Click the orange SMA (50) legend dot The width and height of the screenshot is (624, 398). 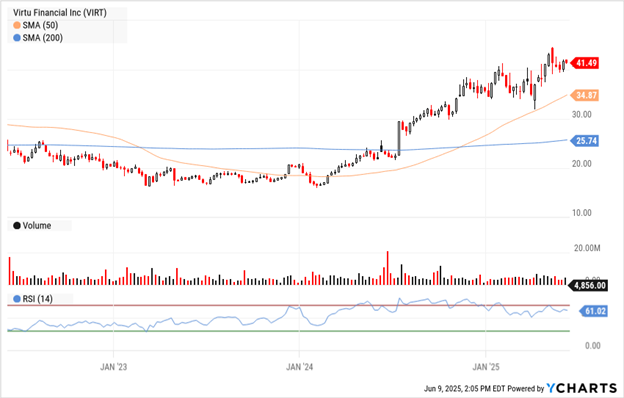[17, 25]
